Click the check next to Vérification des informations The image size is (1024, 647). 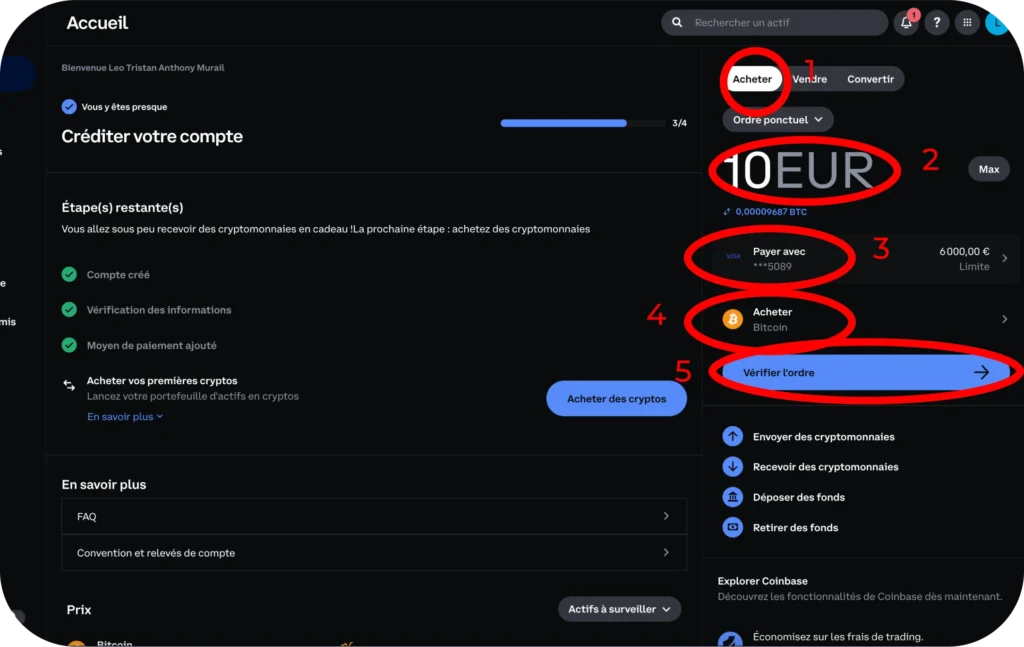click(x=69, y=309)
